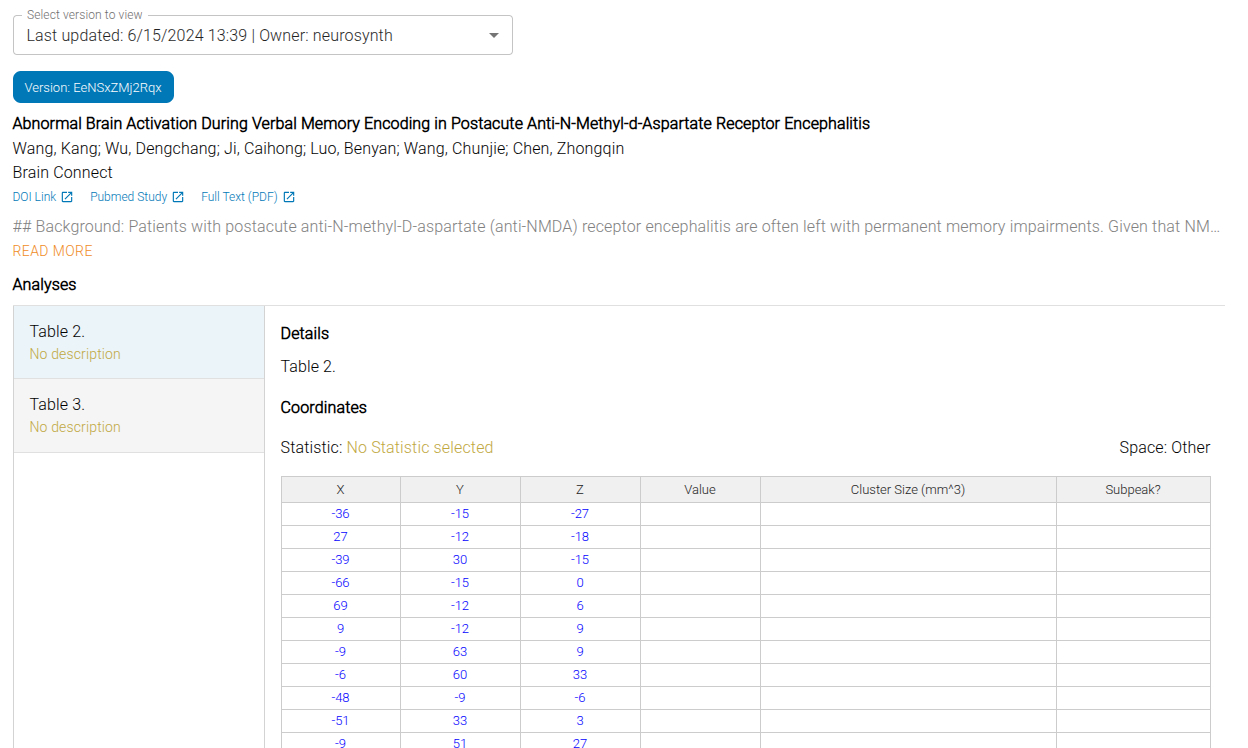This screenshot has width=1248, height=748.
Task: Click the paper title text
Action: click(x=441, y=124)
